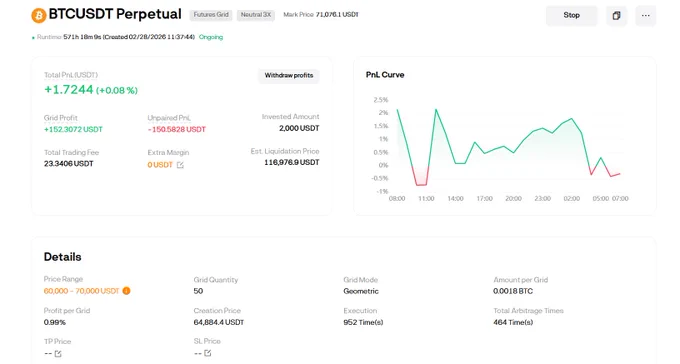Click the Total PnL value +1.7244
Viewport: 680px width, 364px height.
(69, 90)
